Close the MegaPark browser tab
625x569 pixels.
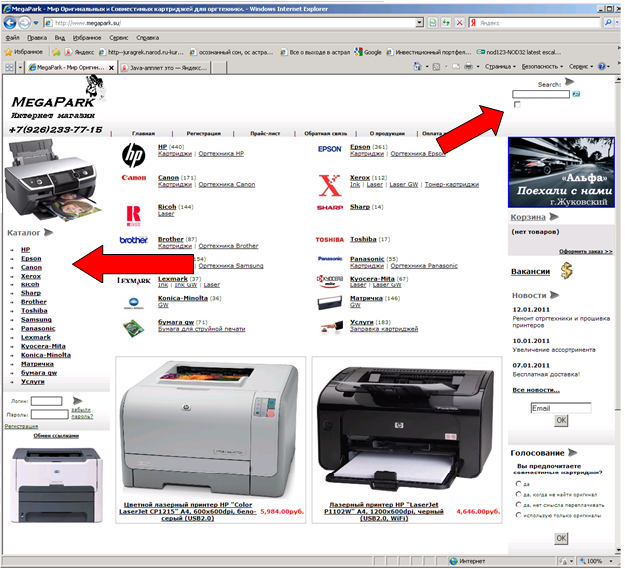click(x=112, y=68)
